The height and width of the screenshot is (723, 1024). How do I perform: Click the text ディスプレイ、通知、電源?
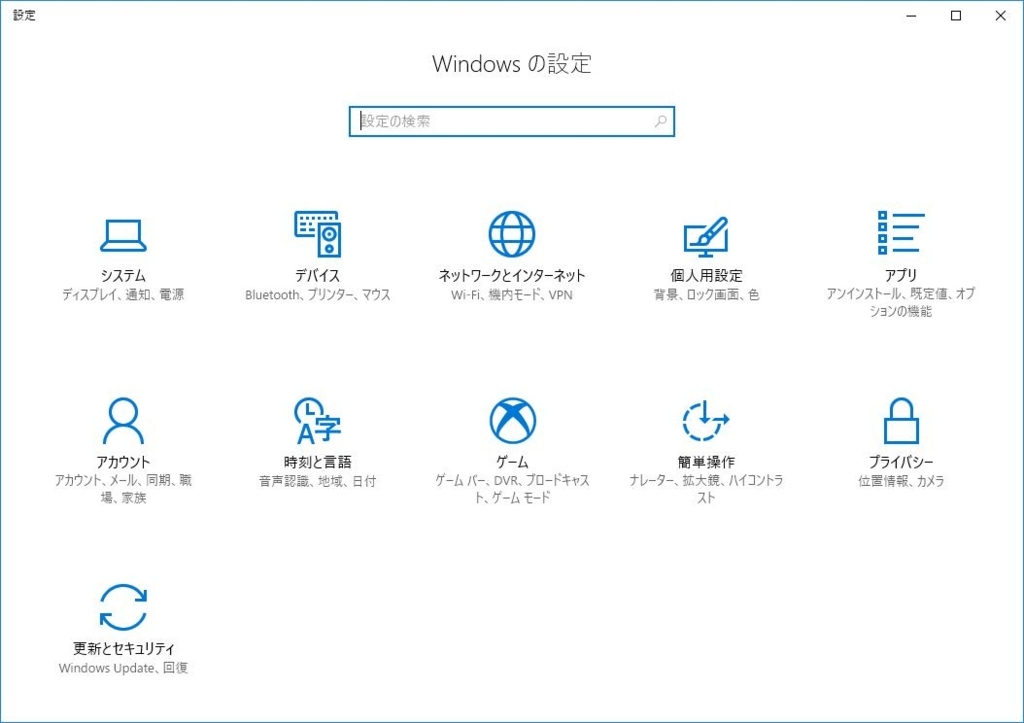click(x=123, y=295)
